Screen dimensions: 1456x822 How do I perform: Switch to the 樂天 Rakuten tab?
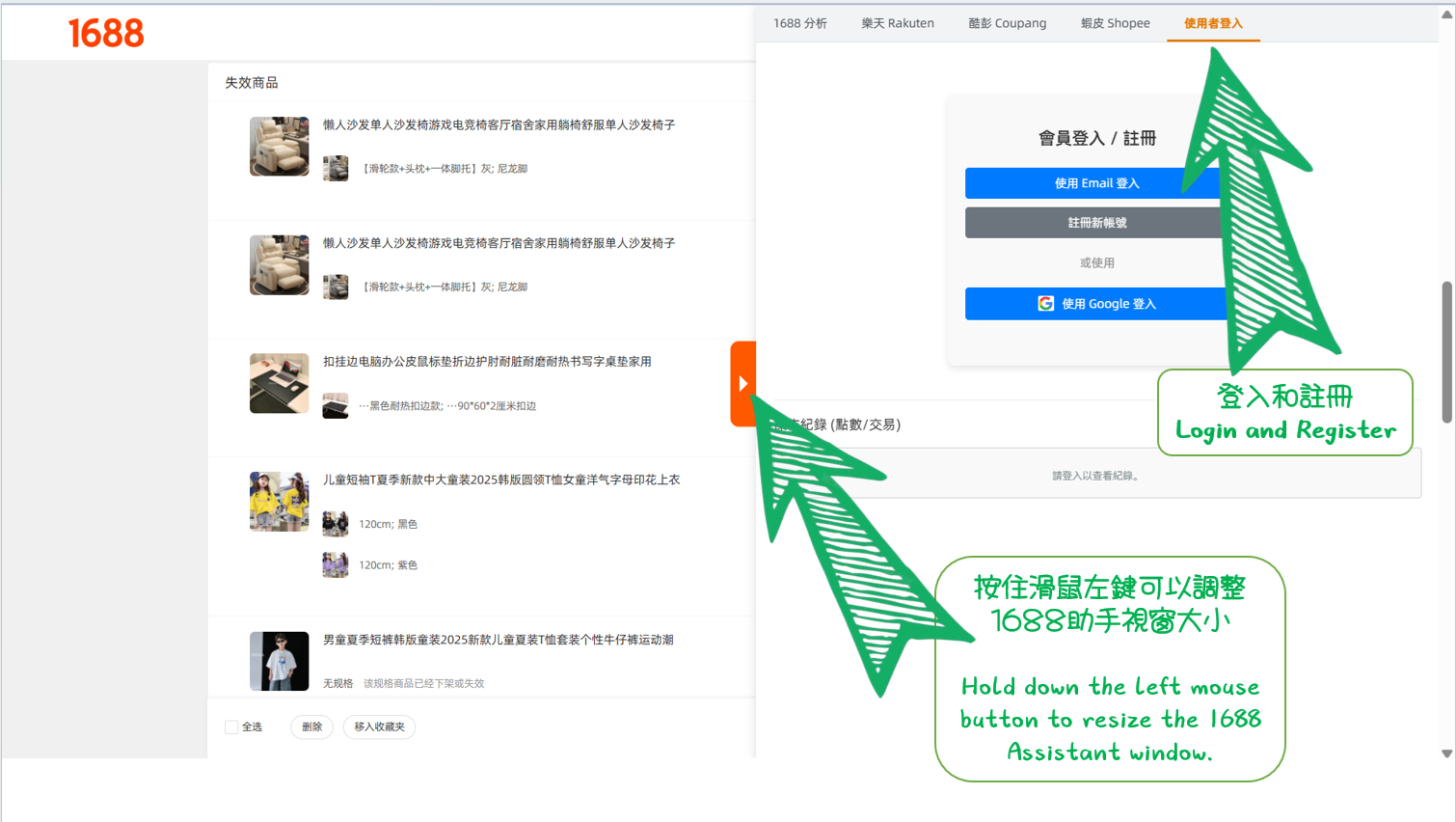897,23
